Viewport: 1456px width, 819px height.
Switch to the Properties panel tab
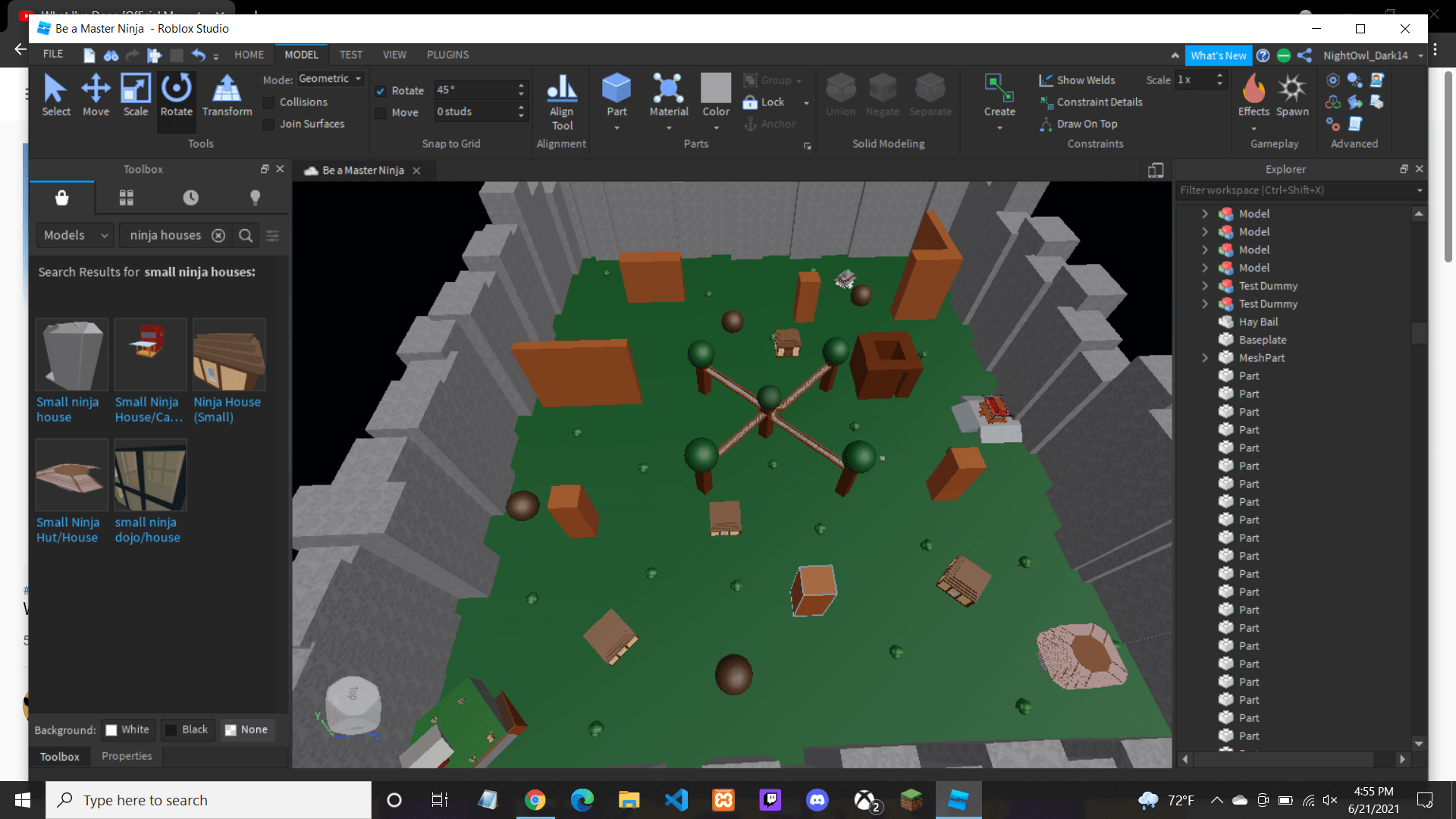coord(127,756)
